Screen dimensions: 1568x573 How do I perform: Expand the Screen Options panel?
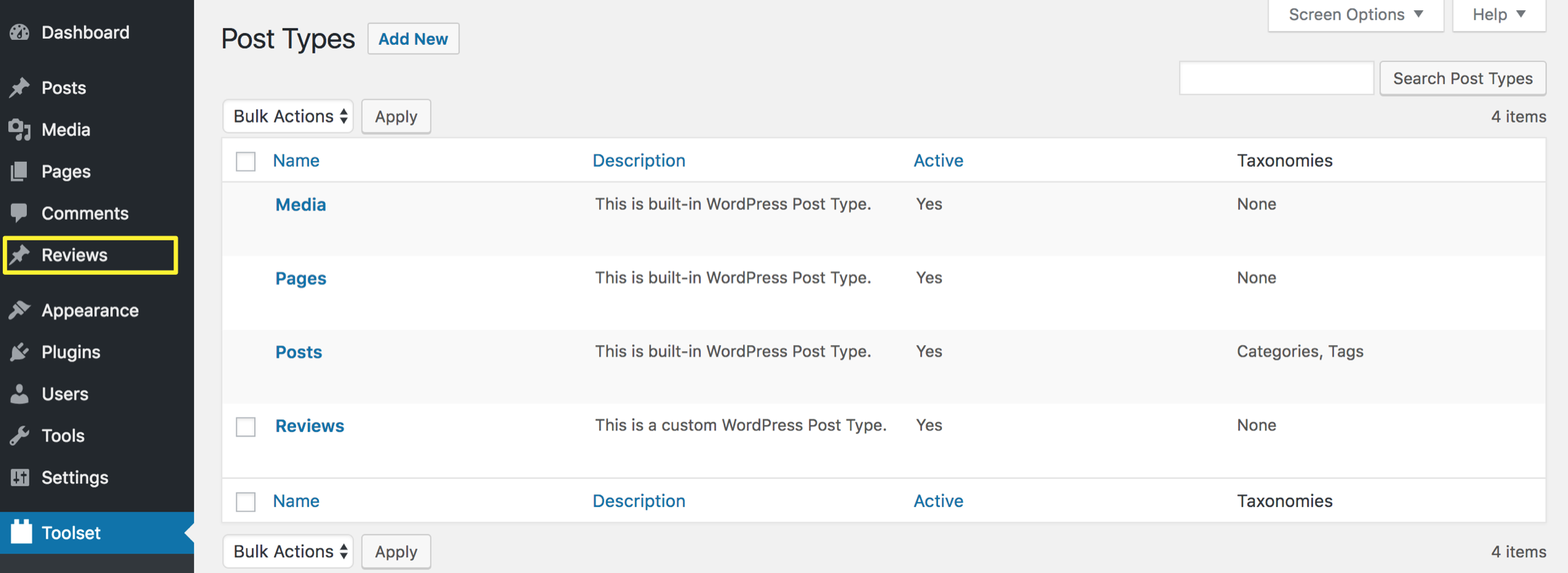click(1355, 14)
